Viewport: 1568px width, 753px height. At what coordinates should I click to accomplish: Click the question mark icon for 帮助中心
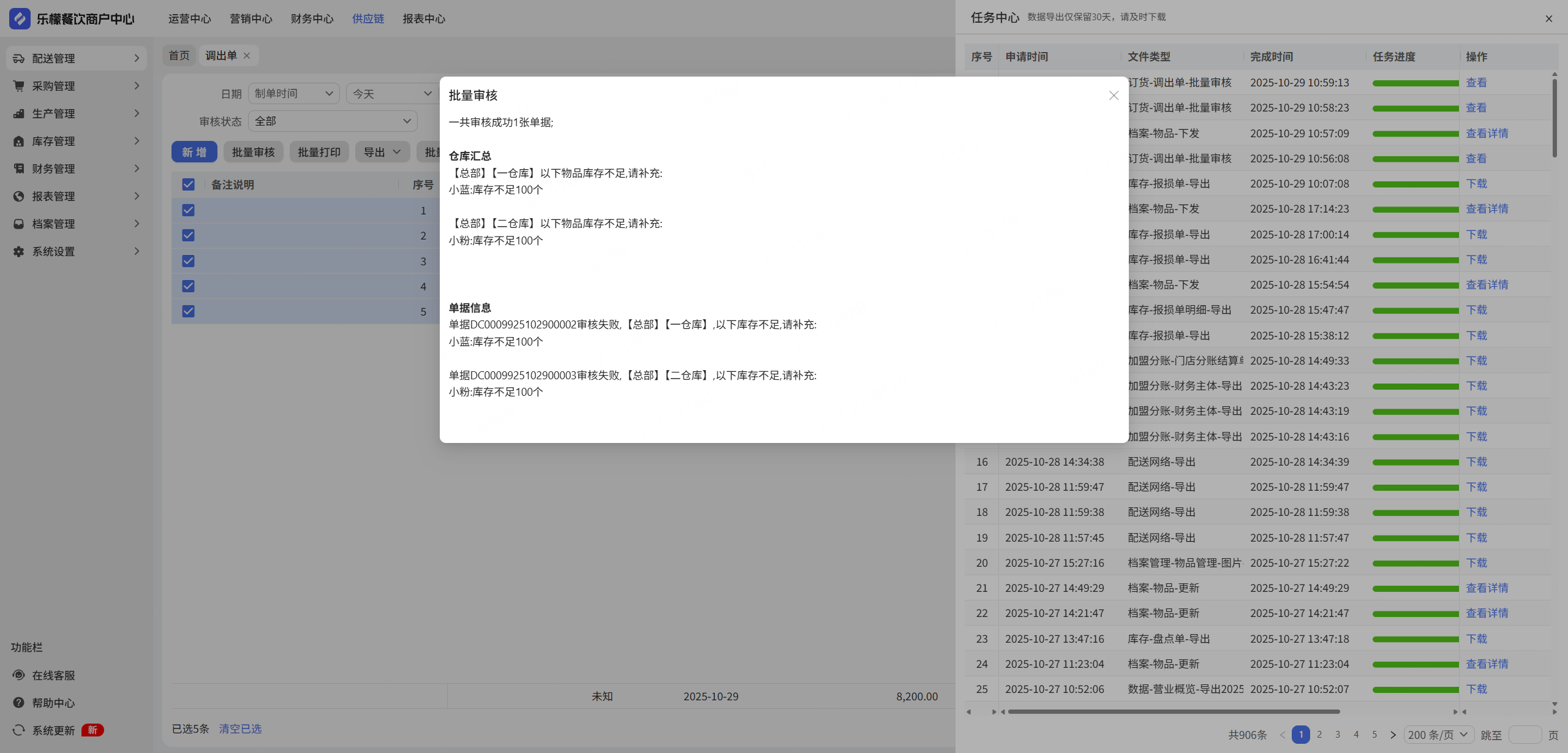pos(19,703)
